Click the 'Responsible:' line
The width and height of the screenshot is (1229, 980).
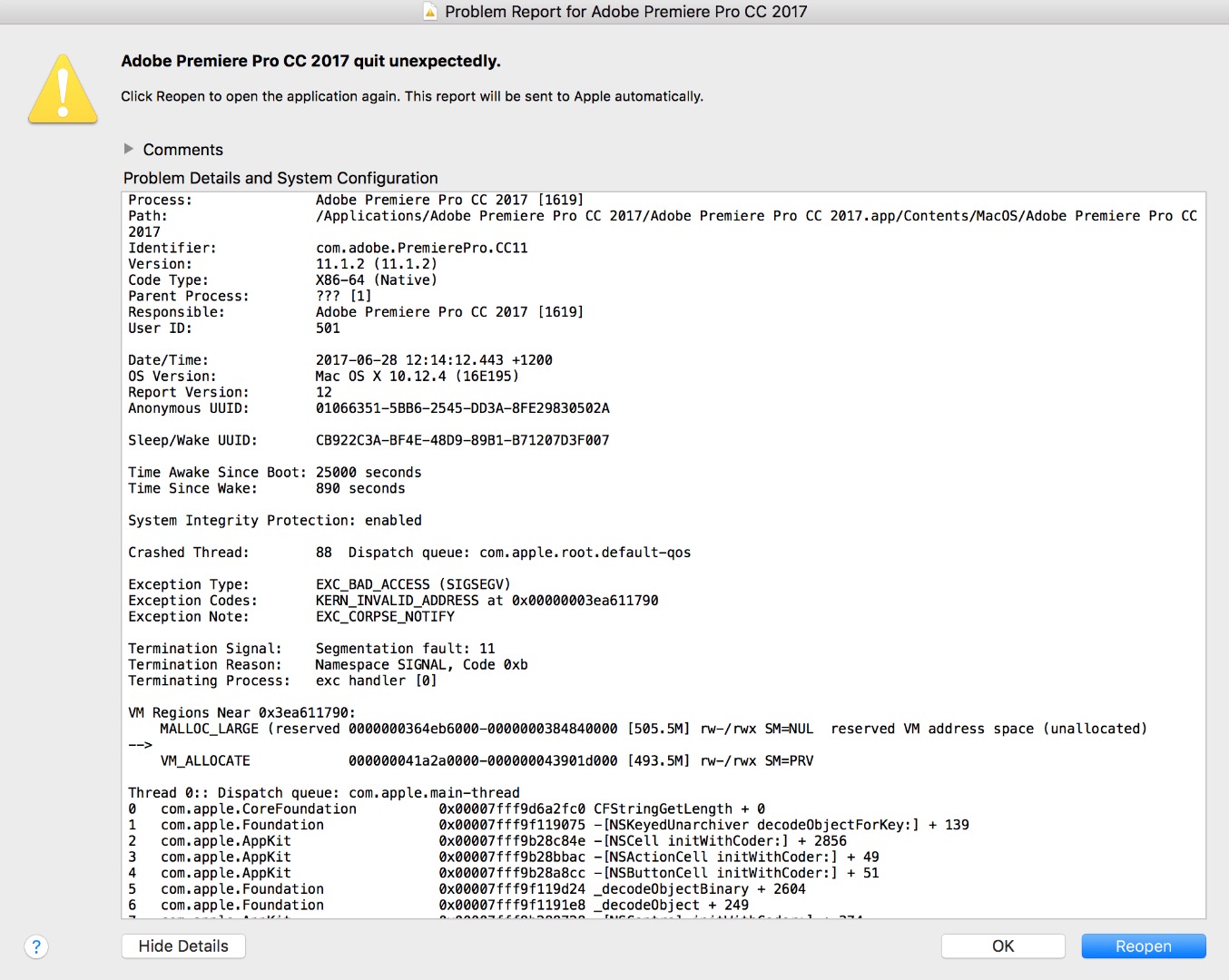pyautogui.click(x=356, y=312)
